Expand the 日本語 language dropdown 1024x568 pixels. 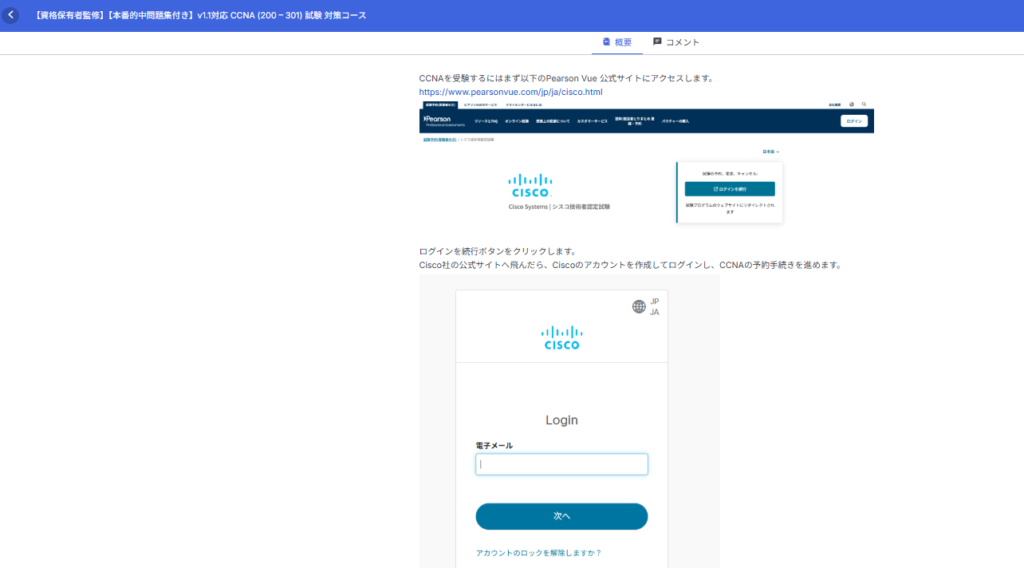pos(769,151)
